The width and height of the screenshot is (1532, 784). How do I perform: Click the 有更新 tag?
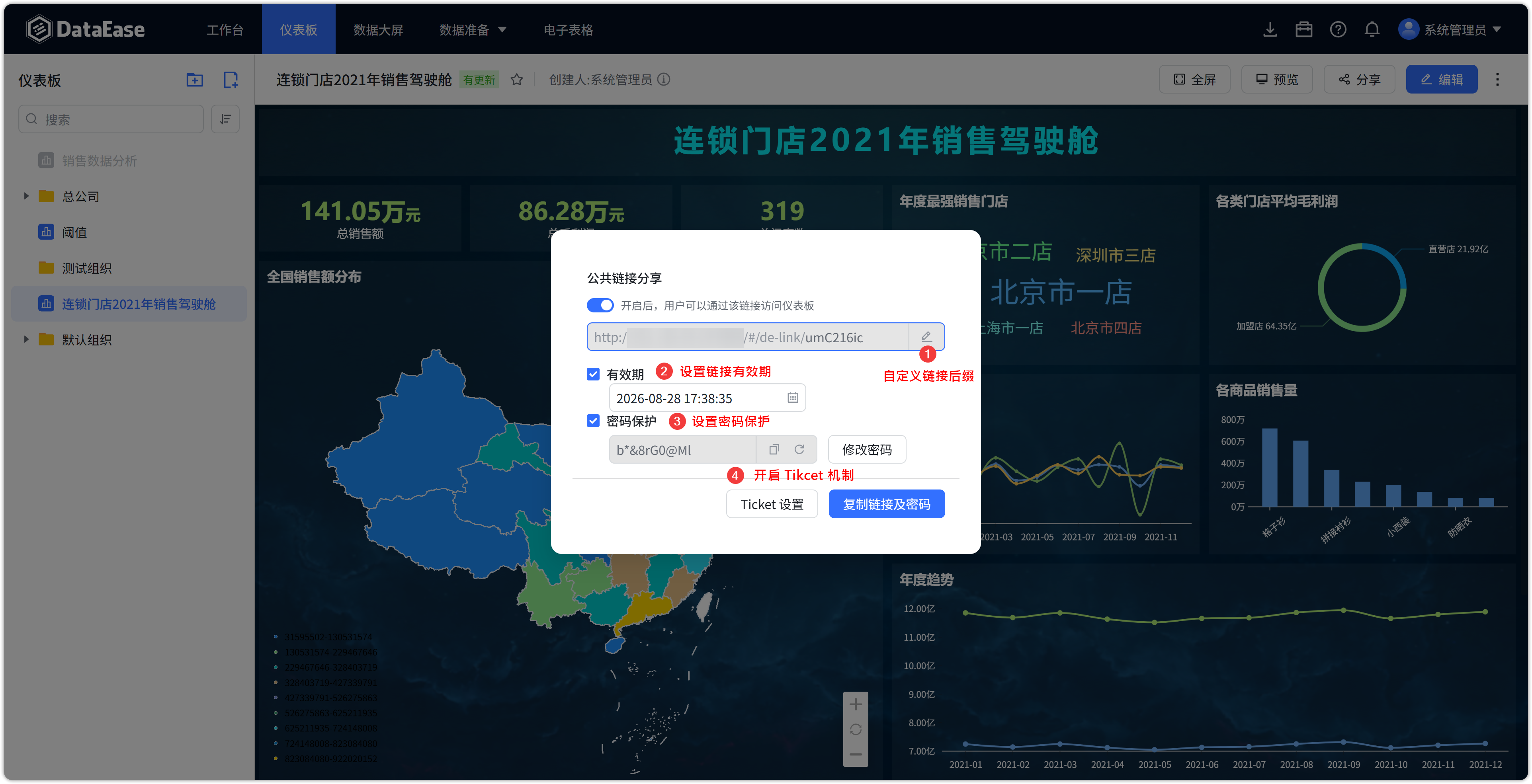[x=479, y=80]
